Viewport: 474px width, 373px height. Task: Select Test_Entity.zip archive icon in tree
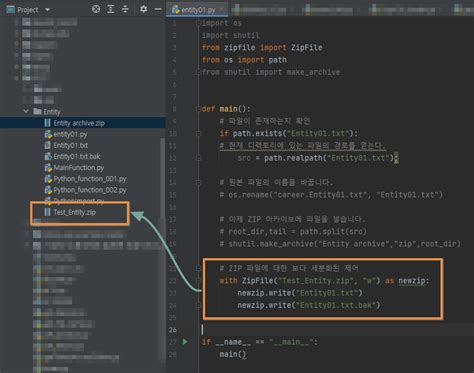click(48, 212)
